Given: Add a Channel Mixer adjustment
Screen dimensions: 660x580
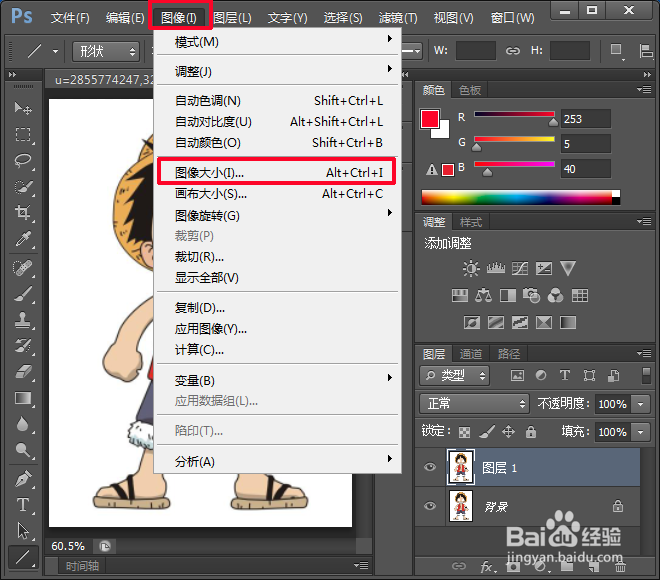Looking at the screenshot, I should point(556,295).
